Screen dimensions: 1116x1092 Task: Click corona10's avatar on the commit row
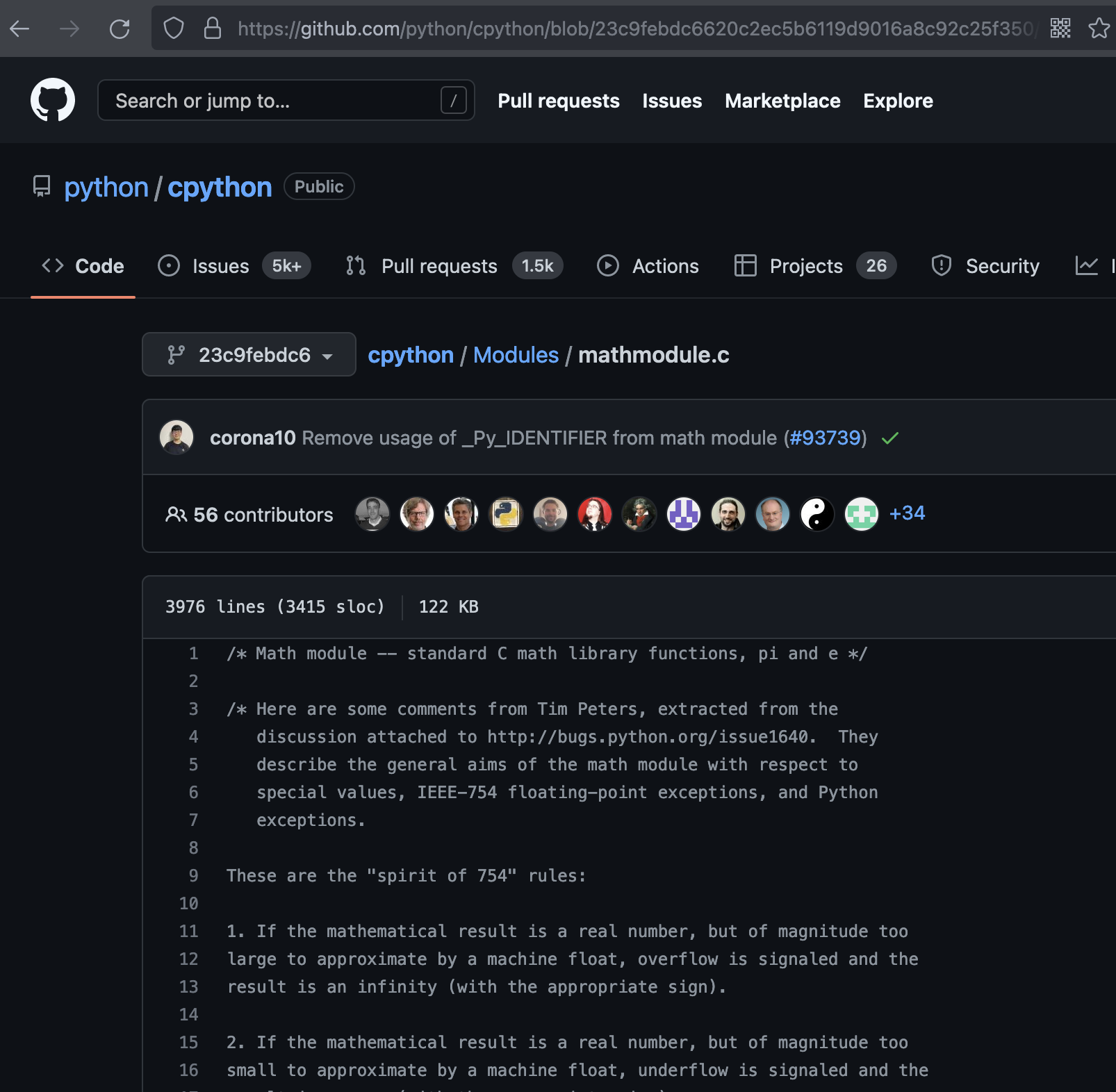pyautogui.click(x=177, y=438)
